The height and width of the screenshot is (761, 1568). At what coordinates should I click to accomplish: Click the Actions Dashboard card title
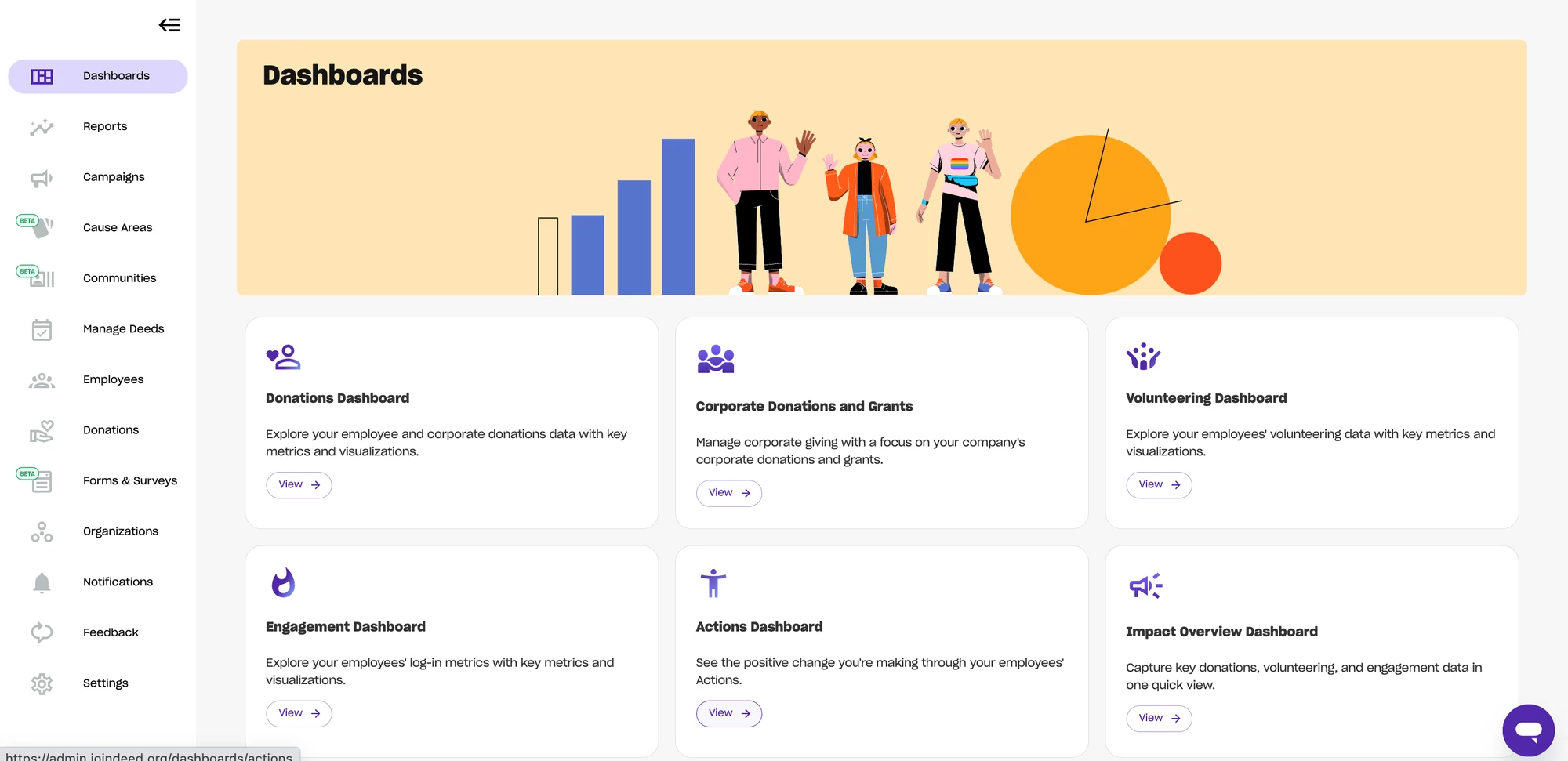tap(759, 627)
